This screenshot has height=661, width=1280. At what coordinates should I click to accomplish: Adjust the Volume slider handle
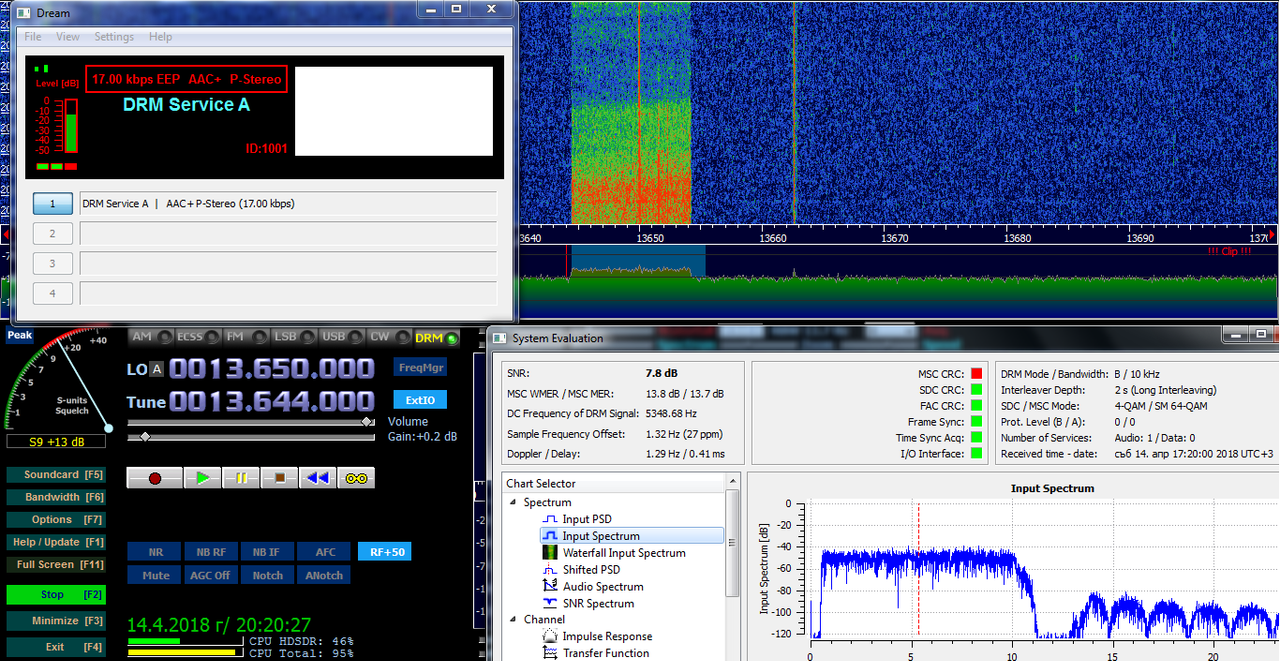368,422
